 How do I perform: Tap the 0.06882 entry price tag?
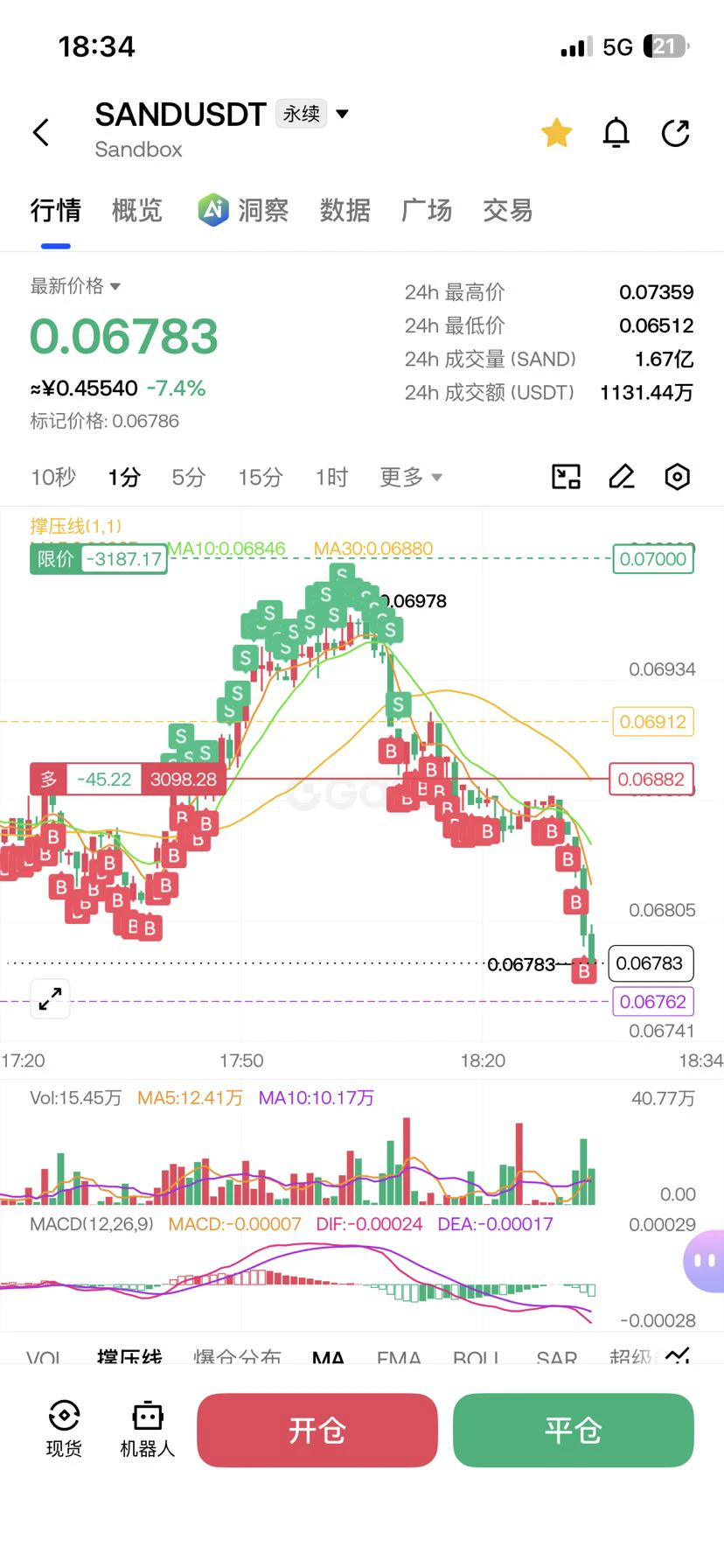[x=651, y=779]
